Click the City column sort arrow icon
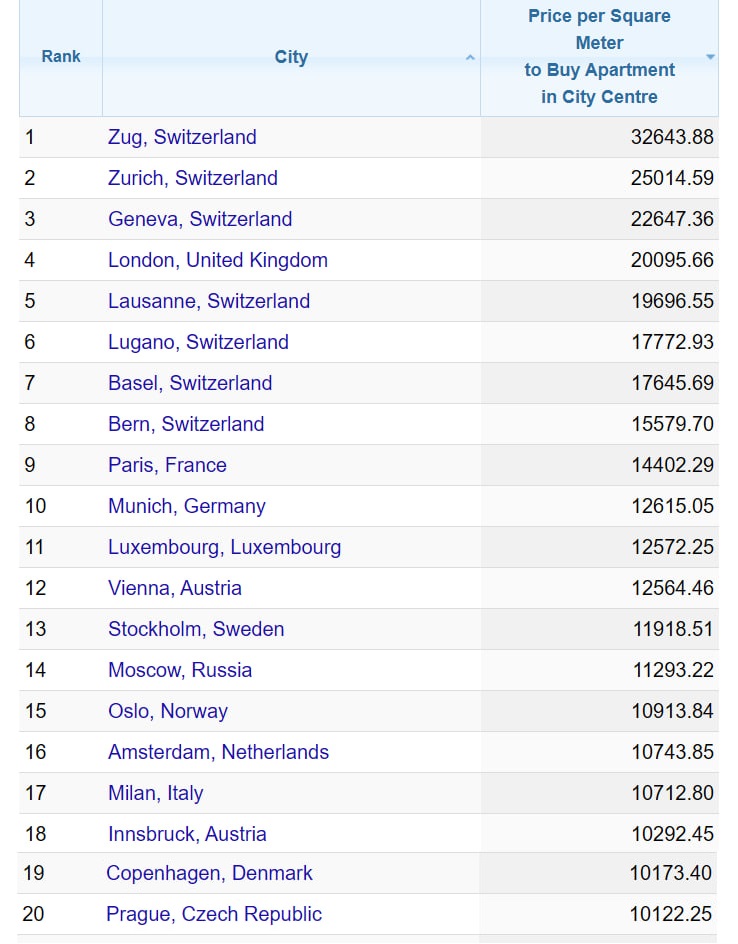 pyautogui.click(x=470, y=58)
